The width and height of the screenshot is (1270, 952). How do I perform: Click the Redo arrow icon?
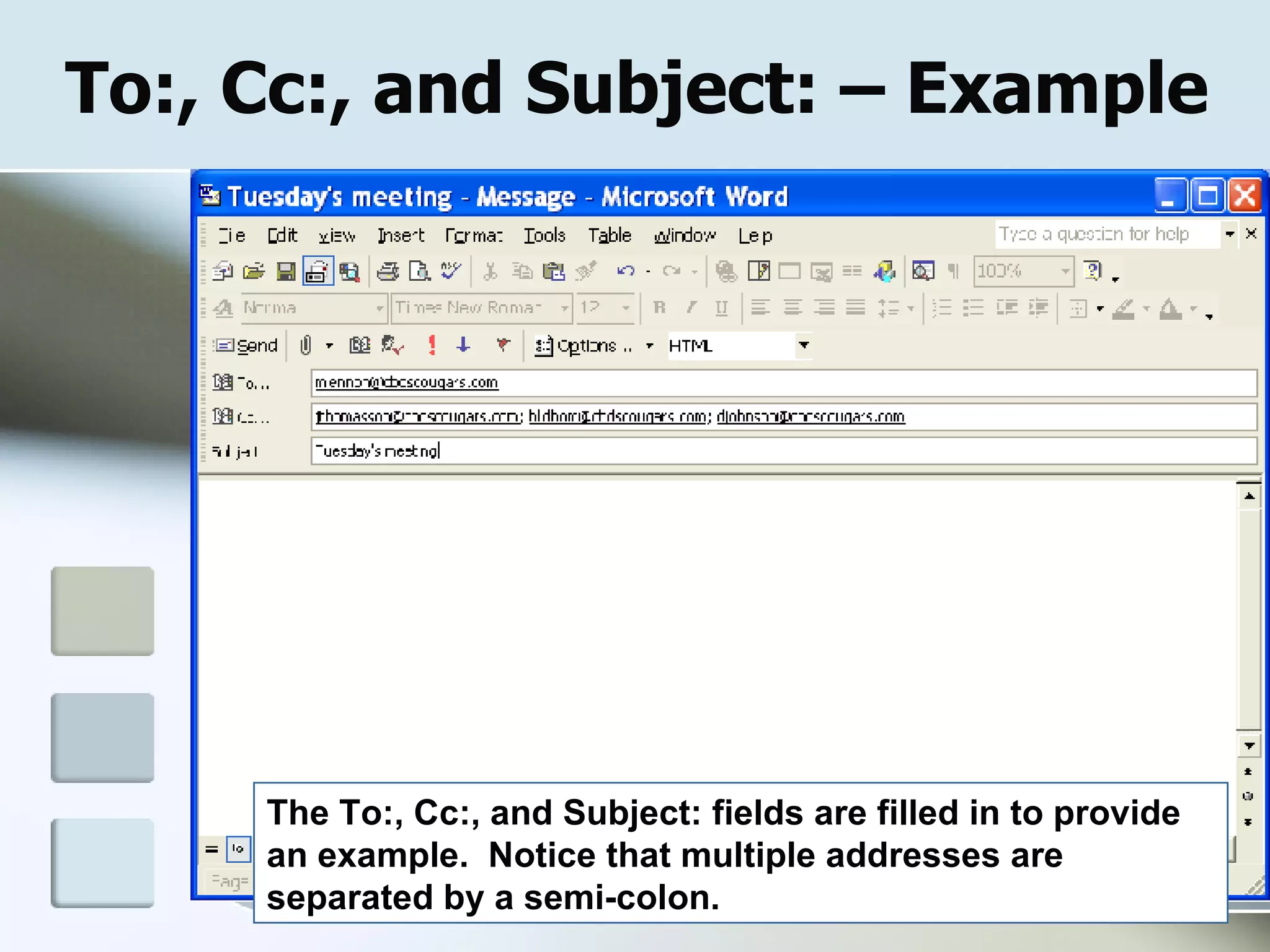point(672,271)
